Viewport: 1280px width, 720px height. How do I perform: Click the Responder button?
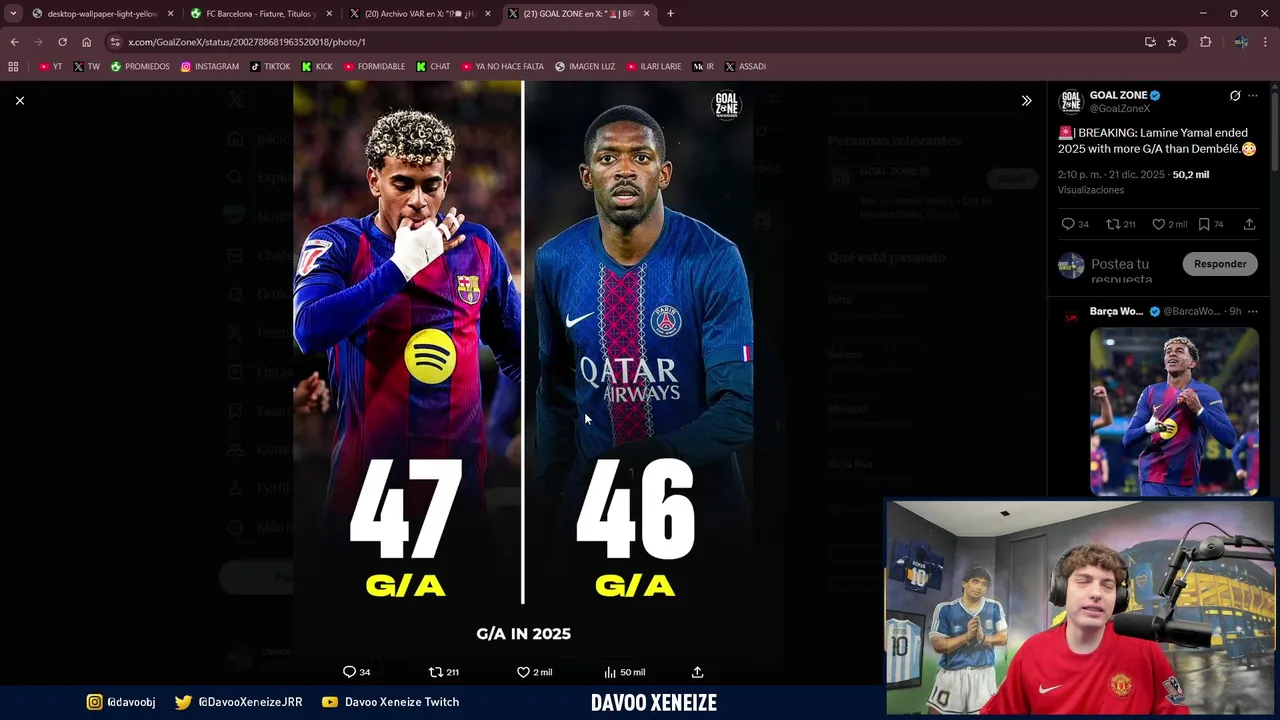click(x=1220, y=264)
